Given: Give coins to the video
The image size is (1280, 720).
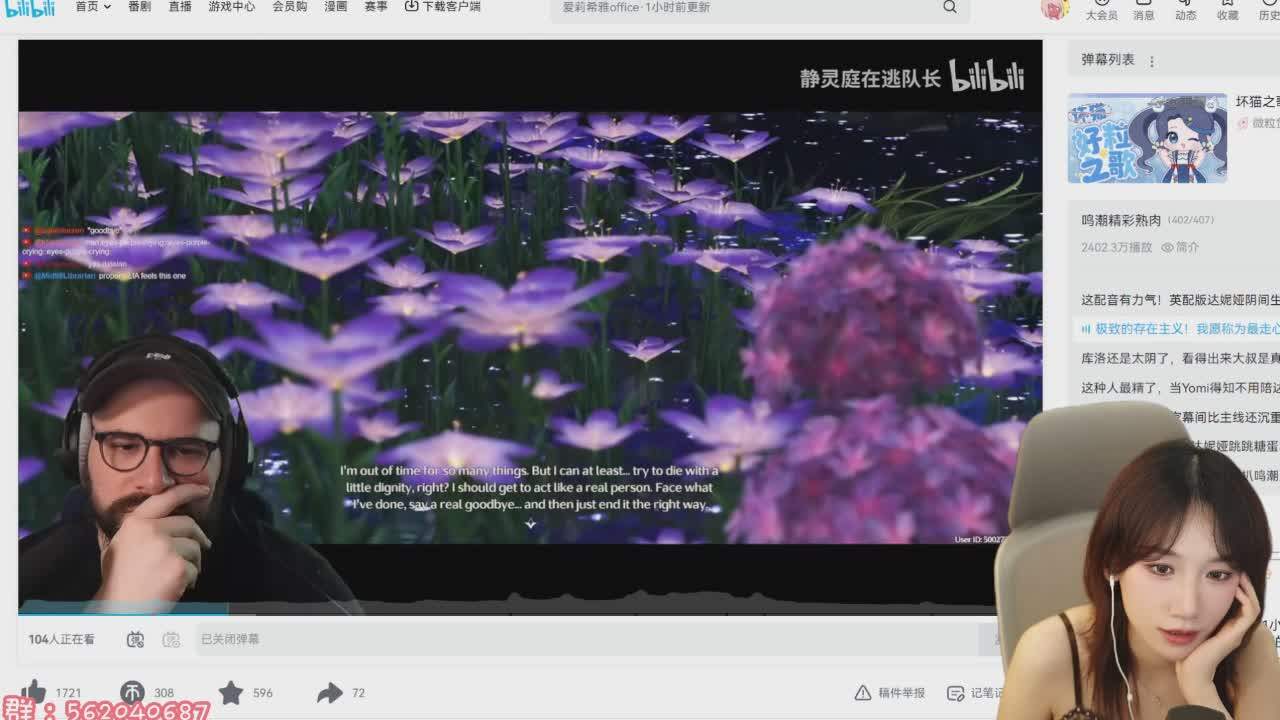Looking at the screenshot, I should pos(132,692).
